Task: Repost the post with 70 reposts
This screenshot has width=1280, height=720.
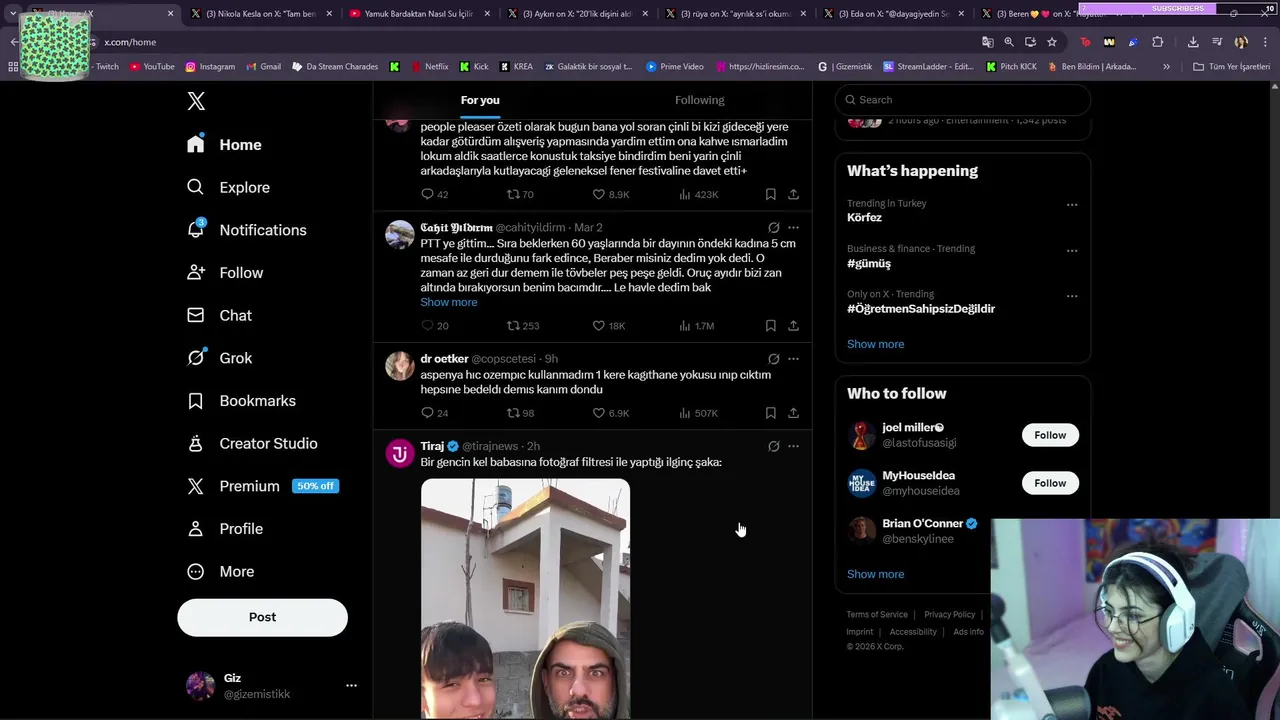Action: coord(520,194)
